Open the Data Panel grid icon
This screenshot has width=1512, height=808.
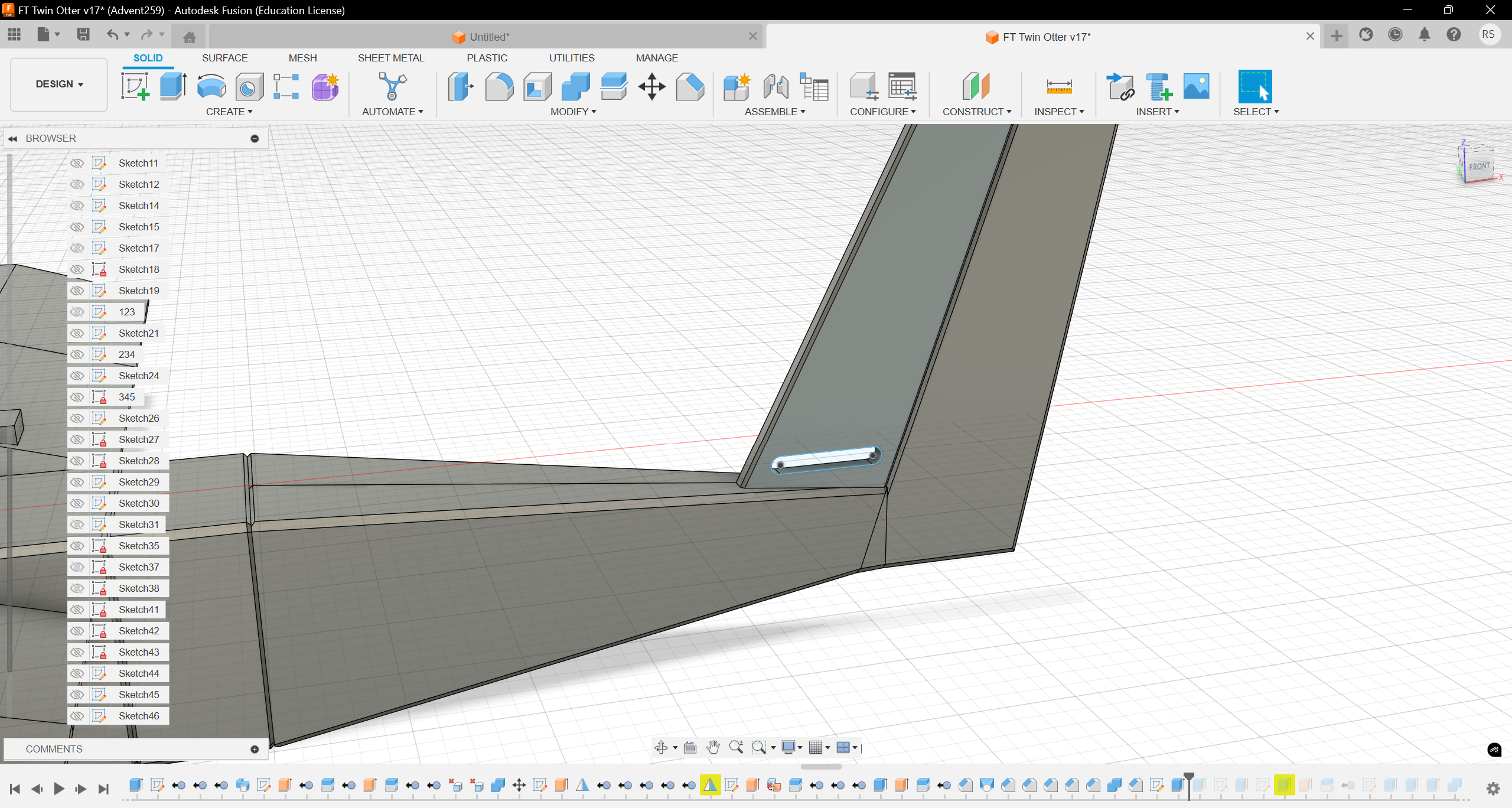(x=14, y=34)
